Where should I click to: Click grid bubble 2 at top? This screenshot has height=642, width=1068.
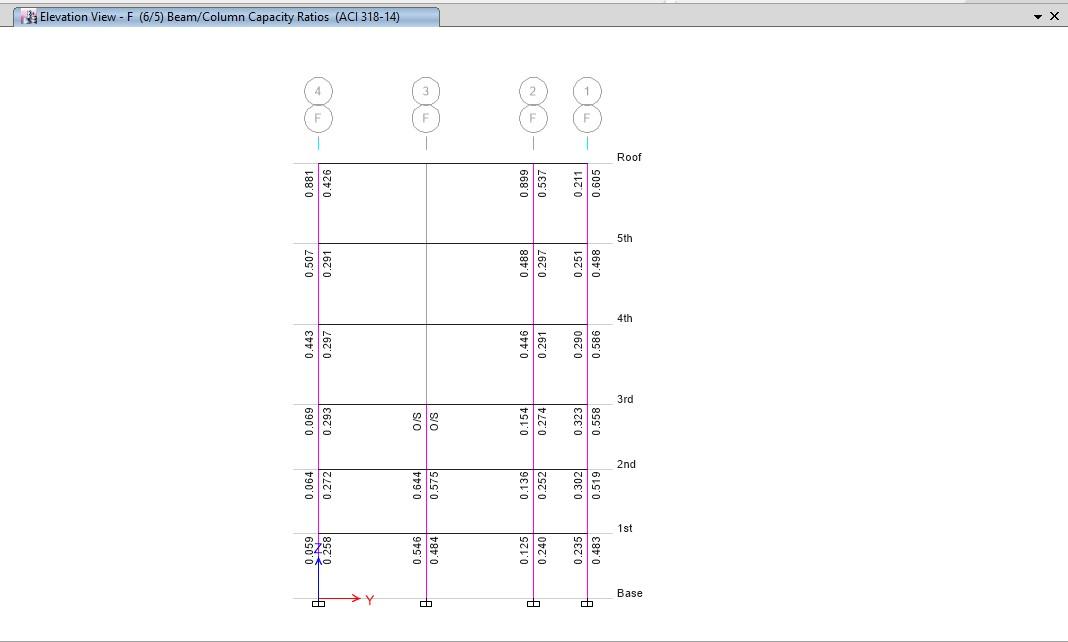click(x=533, y=91)
